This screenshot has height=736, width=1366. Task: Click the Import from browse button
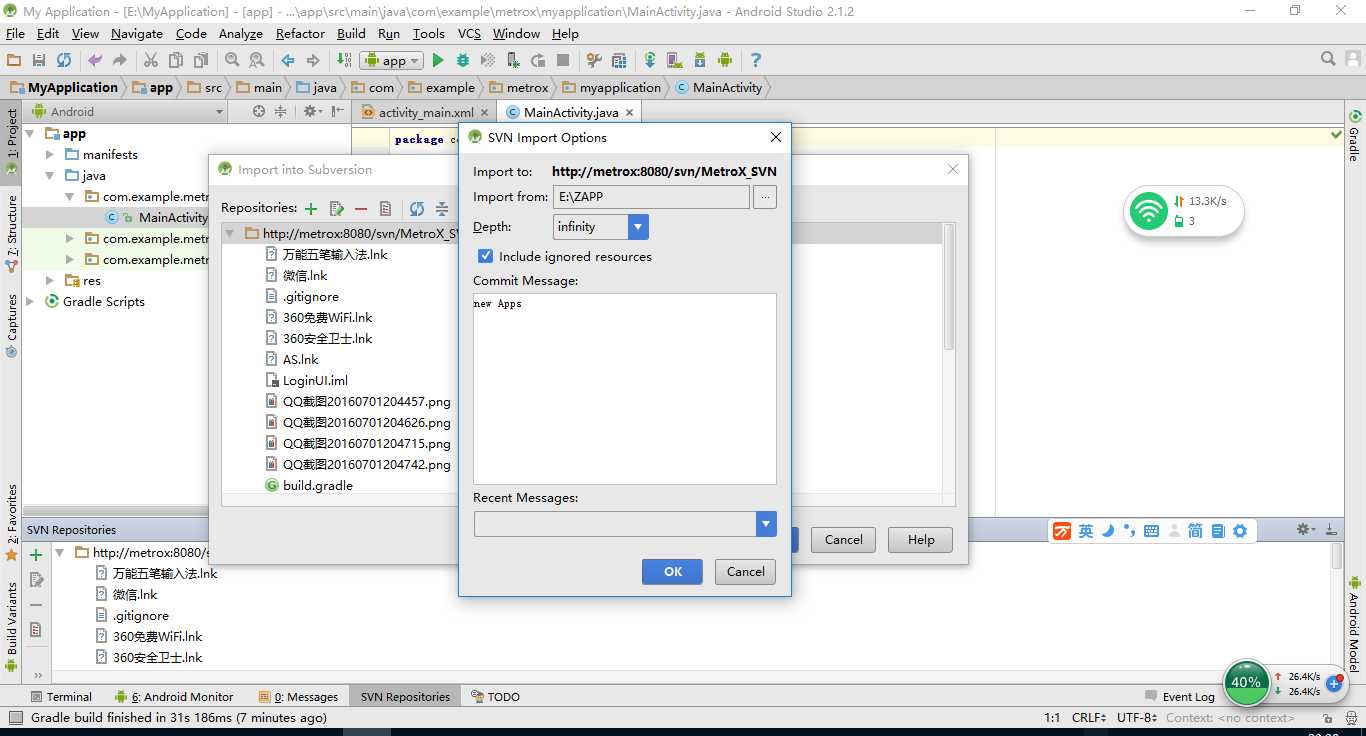pos(765,197)
